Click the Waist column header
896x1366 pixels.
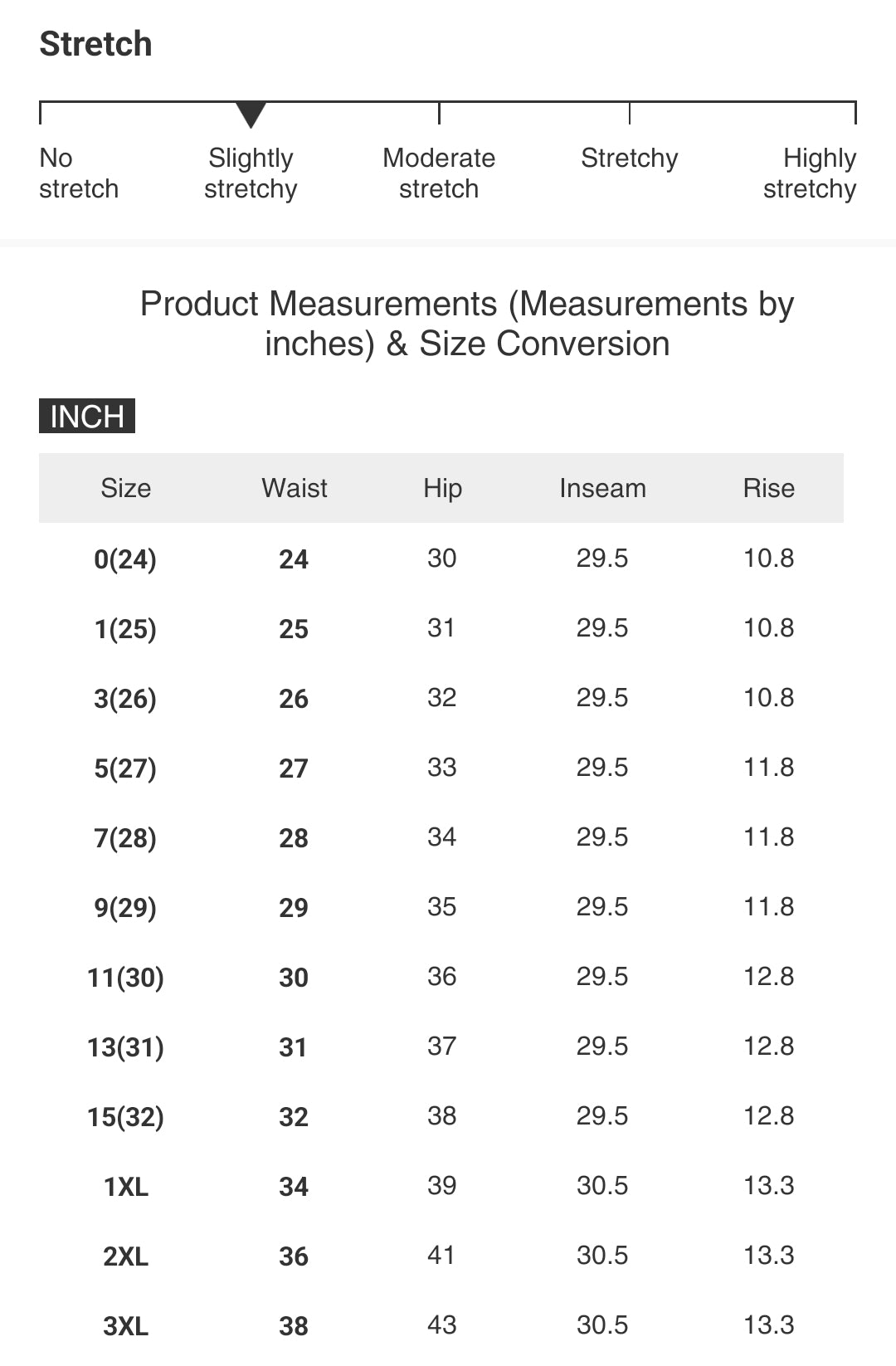[295, 488]
